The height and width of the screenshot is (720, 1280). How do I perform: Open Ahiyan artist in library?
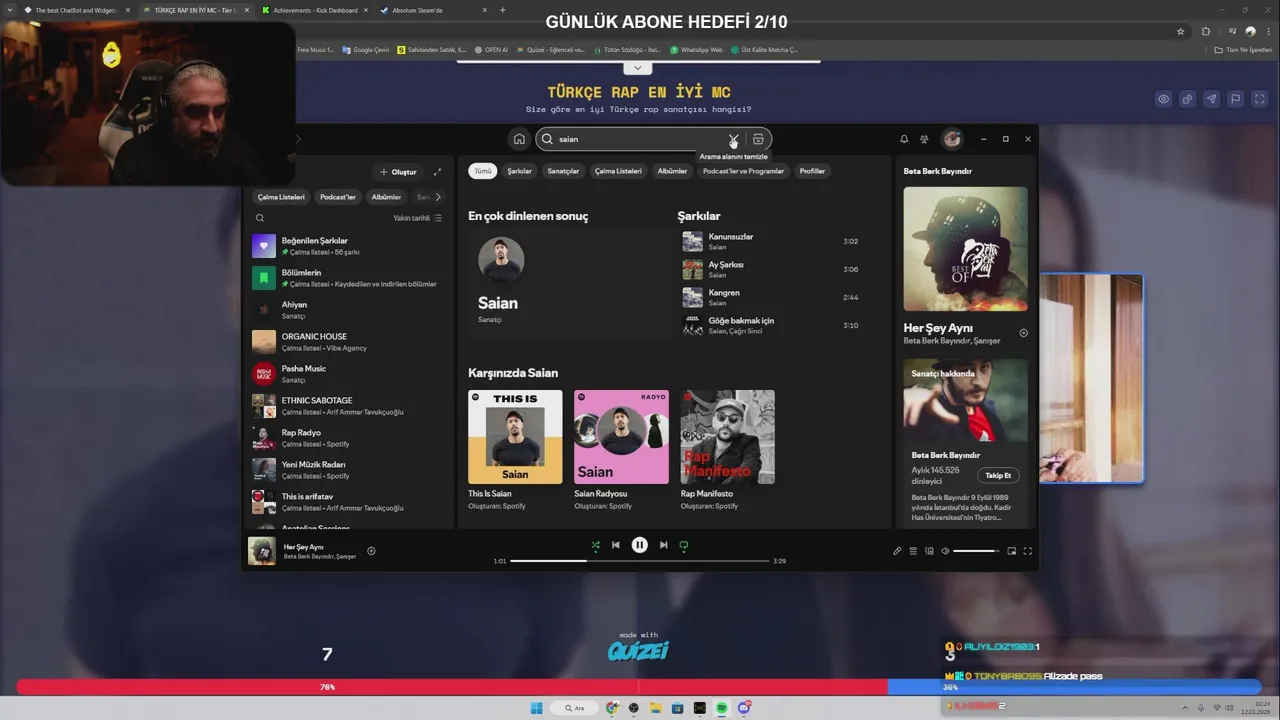[347, 310]
